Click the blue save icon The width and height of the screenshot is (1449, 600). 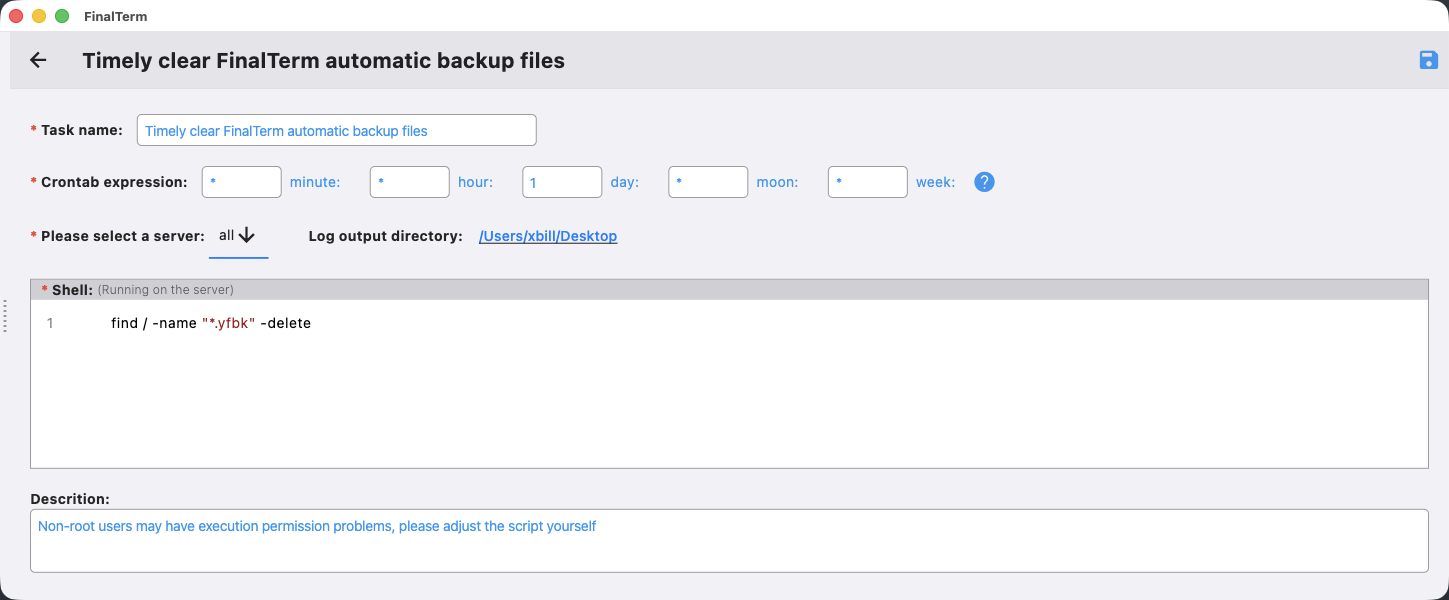pos(1428,60)
